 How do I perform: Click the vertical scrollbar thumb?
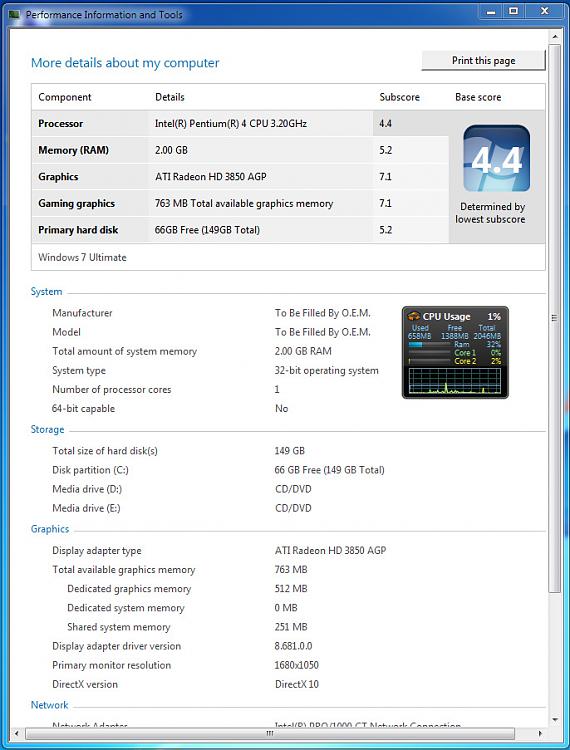[x=555, y=319]
